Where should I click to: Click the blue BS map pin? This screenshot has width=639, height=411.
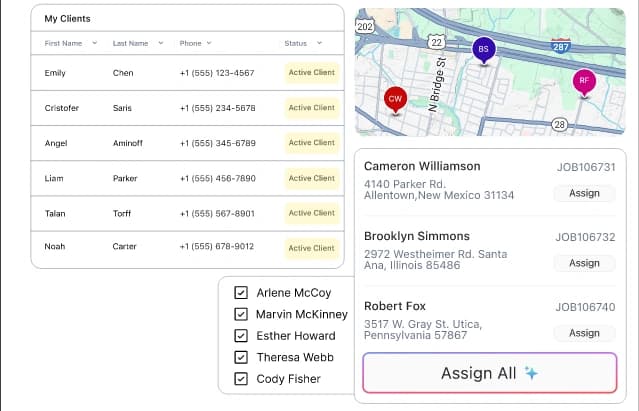483,49
